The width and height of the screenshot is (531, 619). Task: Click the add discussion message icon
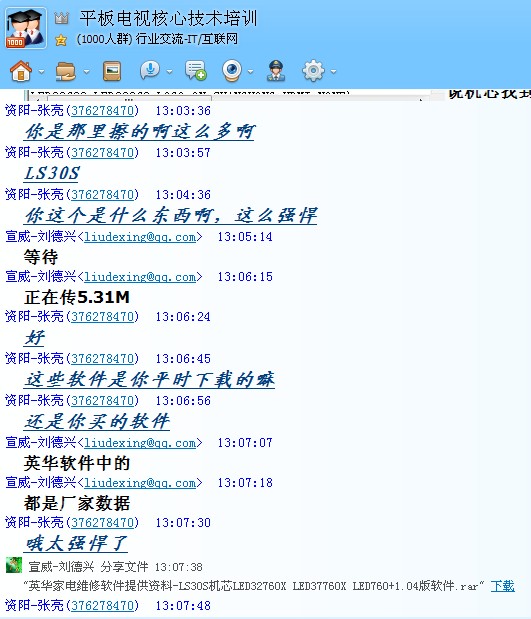coord(195,71)
